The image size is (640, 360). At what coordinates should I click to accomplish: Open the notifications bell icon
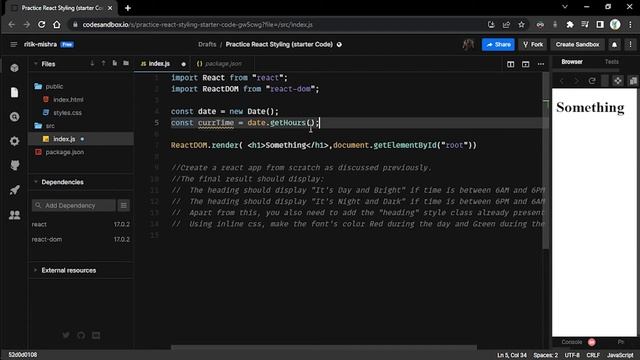click(614, 44)
